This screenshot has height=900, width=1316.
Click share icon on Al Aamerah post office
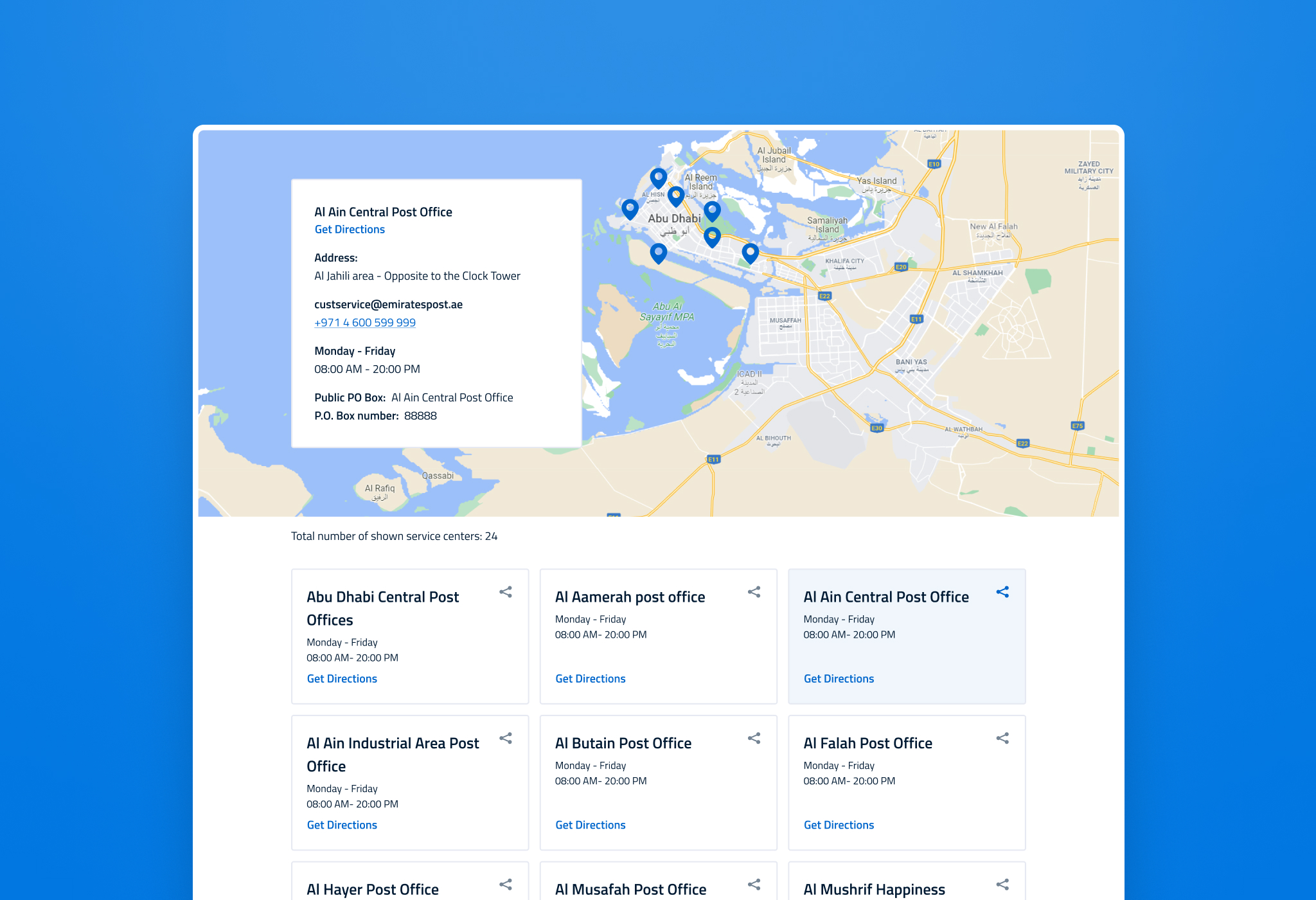754,592
